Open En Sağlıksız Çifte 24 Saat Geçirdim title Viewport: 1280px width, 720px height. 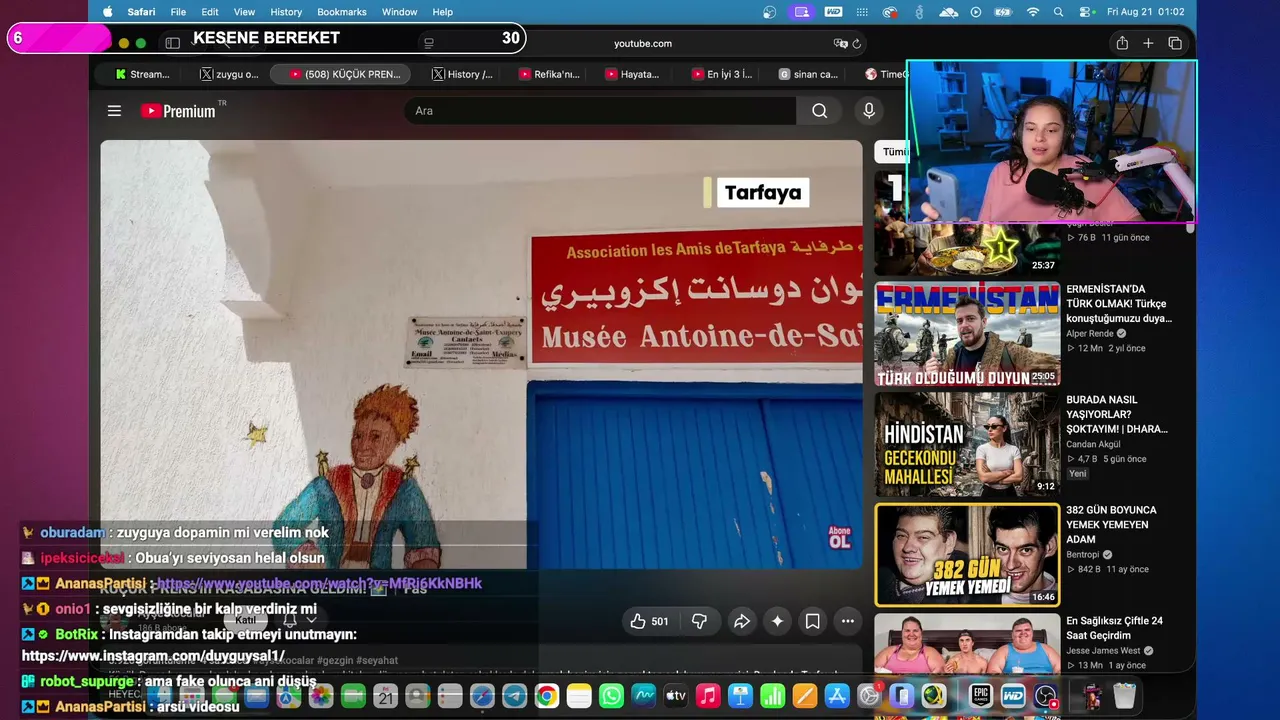coord(1114,628)
